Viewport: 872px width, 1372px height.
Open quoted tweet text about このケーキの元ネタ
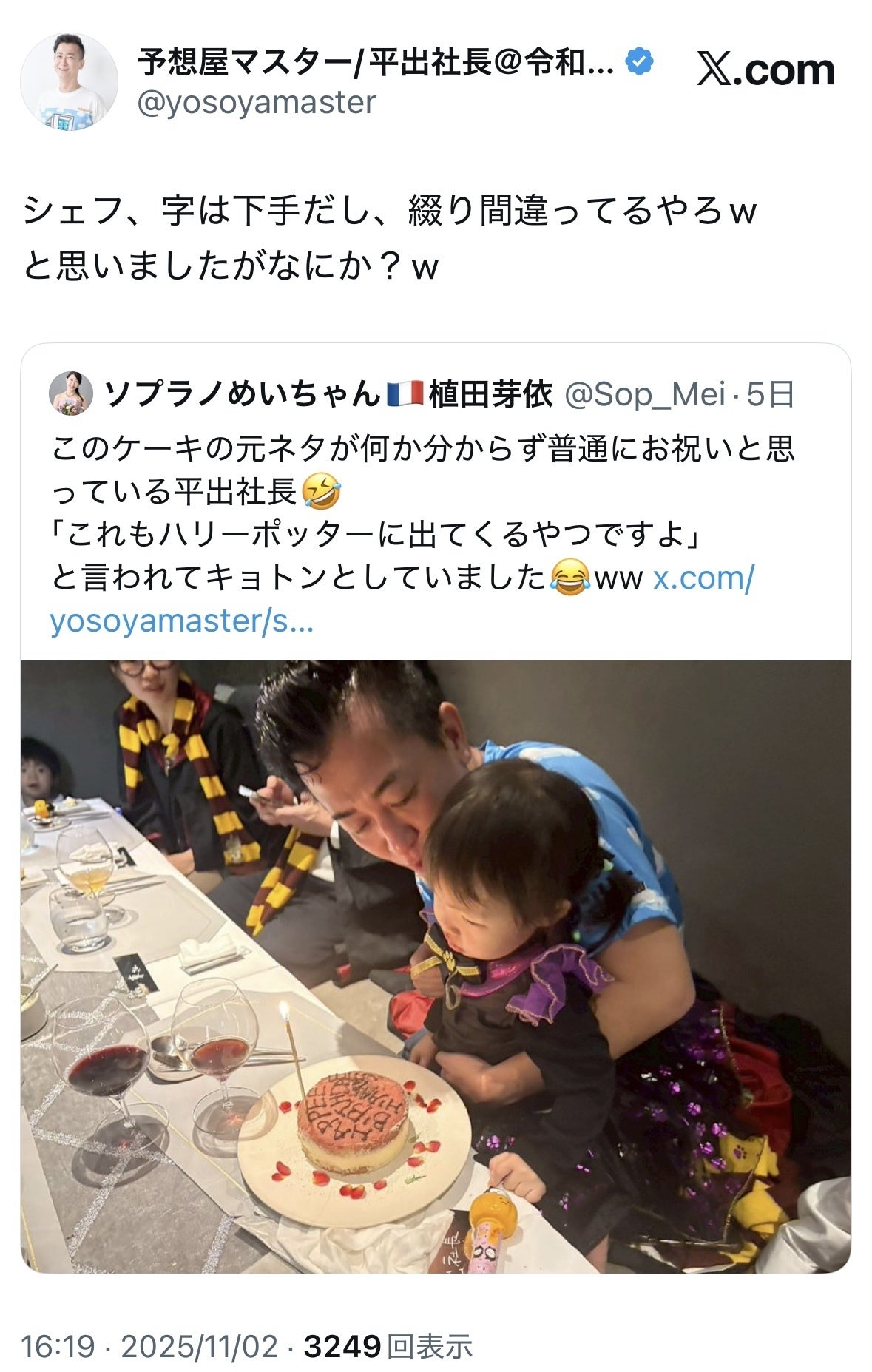pos(423,470)
